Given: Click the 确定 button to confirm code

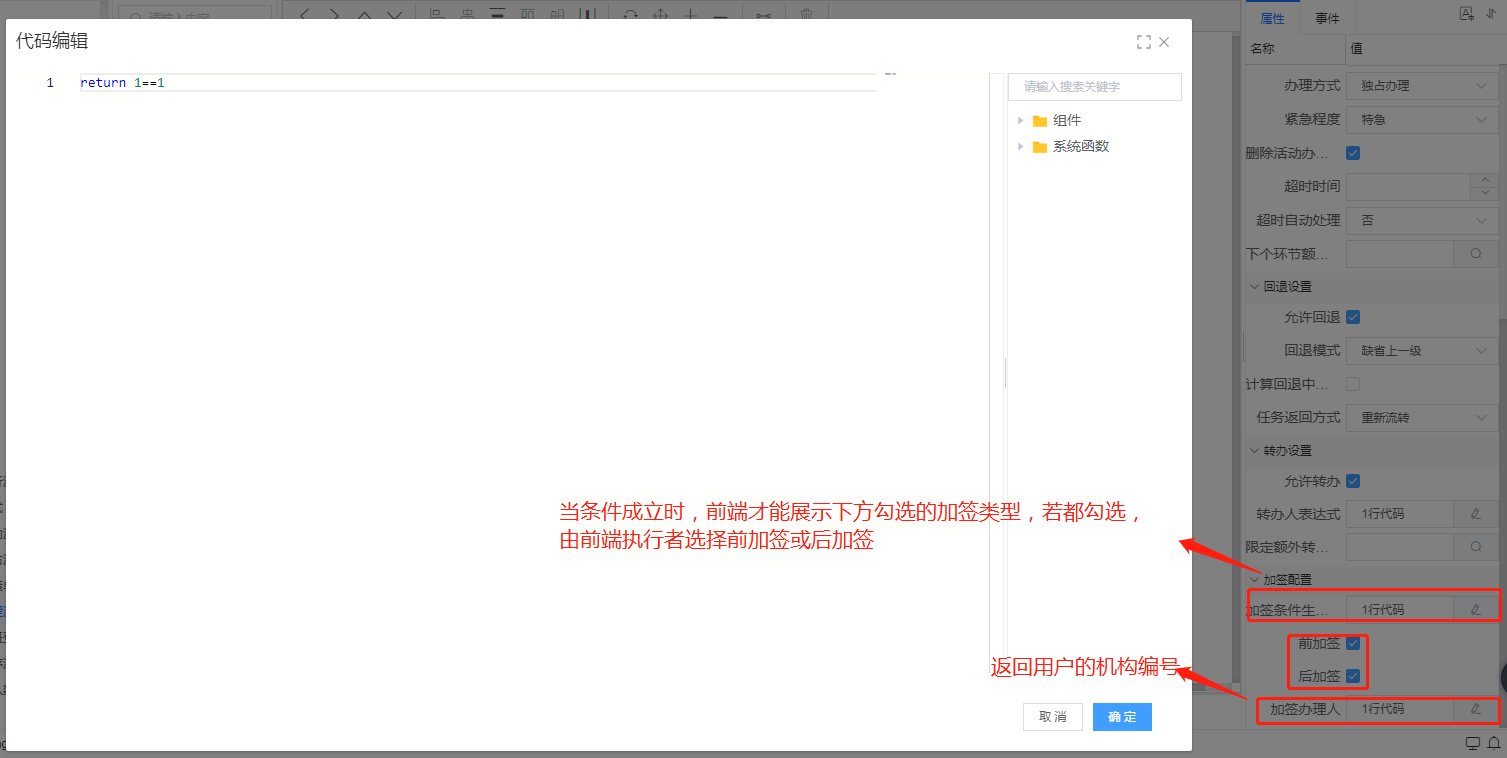Looking at the screenshot, I should pyautogui.click(x=1122, y=717).
